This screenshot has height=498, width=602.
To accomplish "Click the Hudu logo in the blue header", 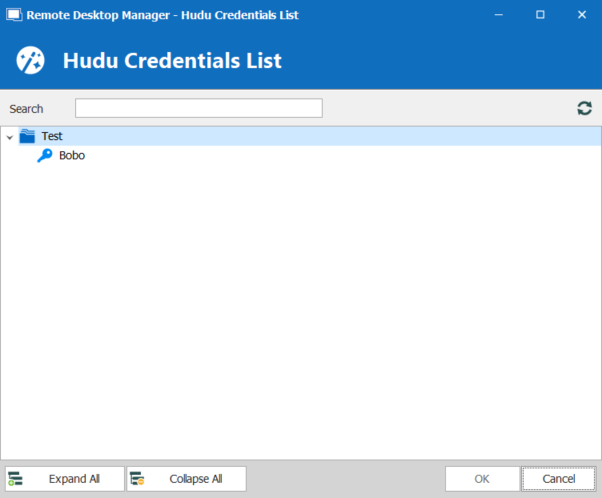I will 31,60.
